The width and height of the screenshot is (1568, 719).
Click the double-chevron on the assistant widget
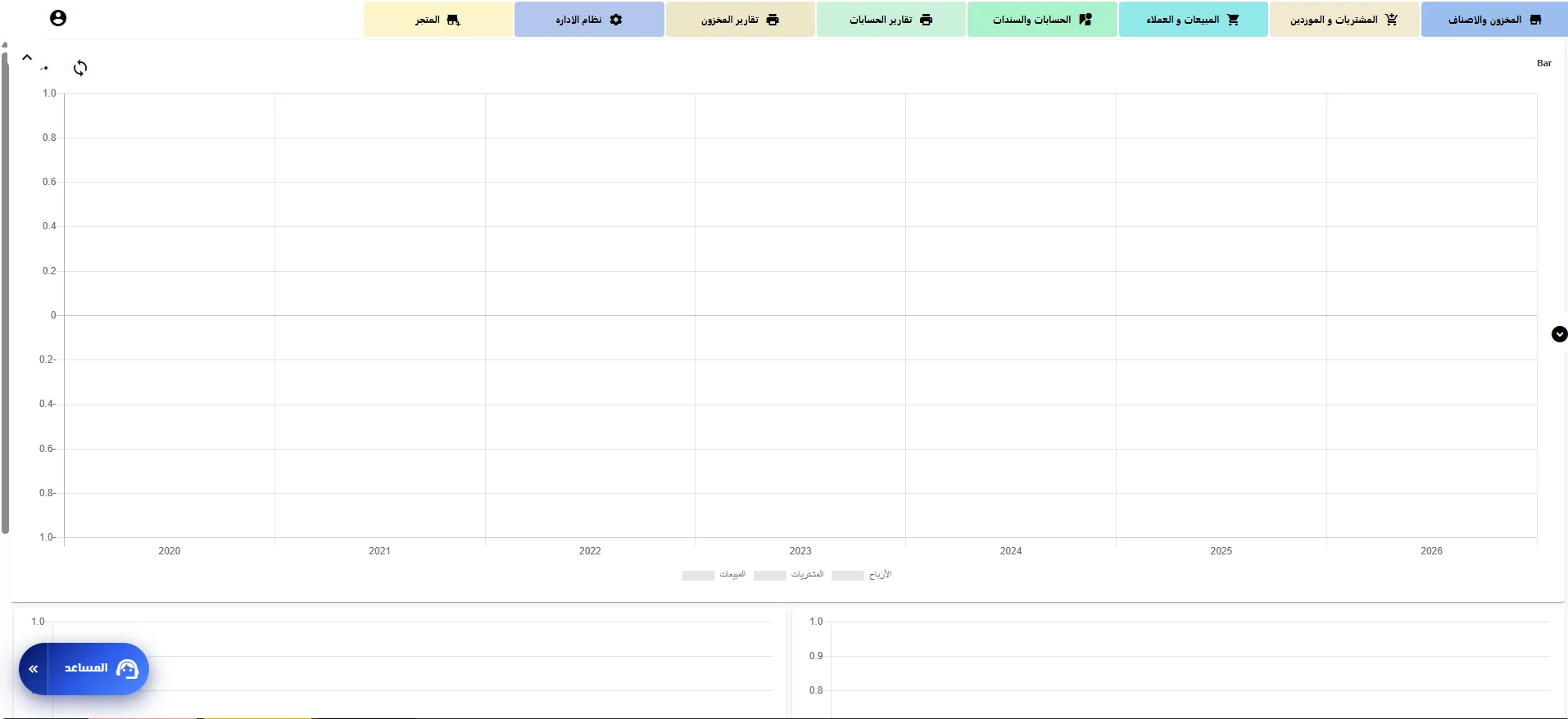[x=34, y=669]
